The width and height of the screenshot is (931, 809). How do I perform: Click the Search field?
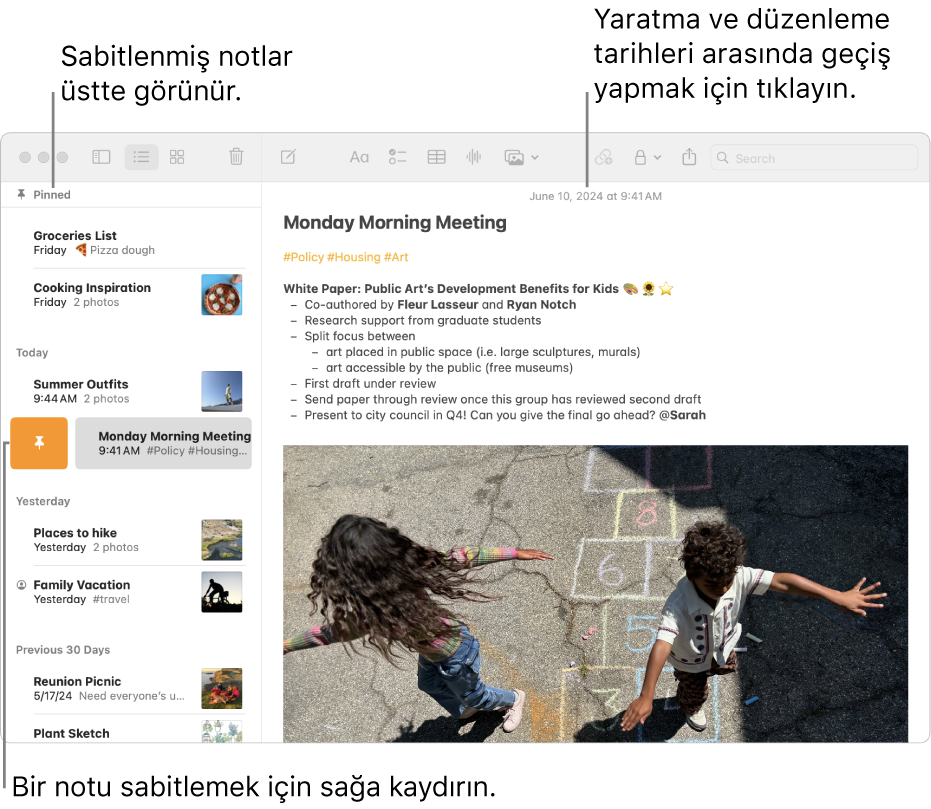click(814, 158)
